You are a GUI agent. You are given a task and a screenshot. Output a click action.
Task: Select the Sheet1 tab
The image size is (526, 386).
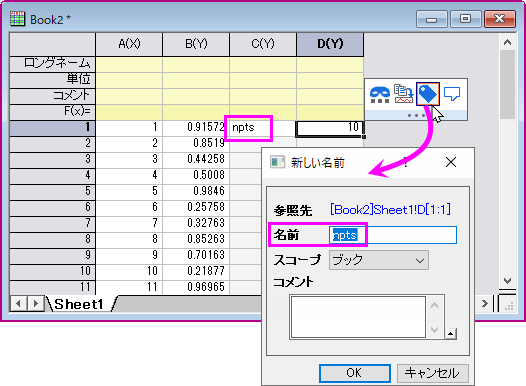point(79,304)
